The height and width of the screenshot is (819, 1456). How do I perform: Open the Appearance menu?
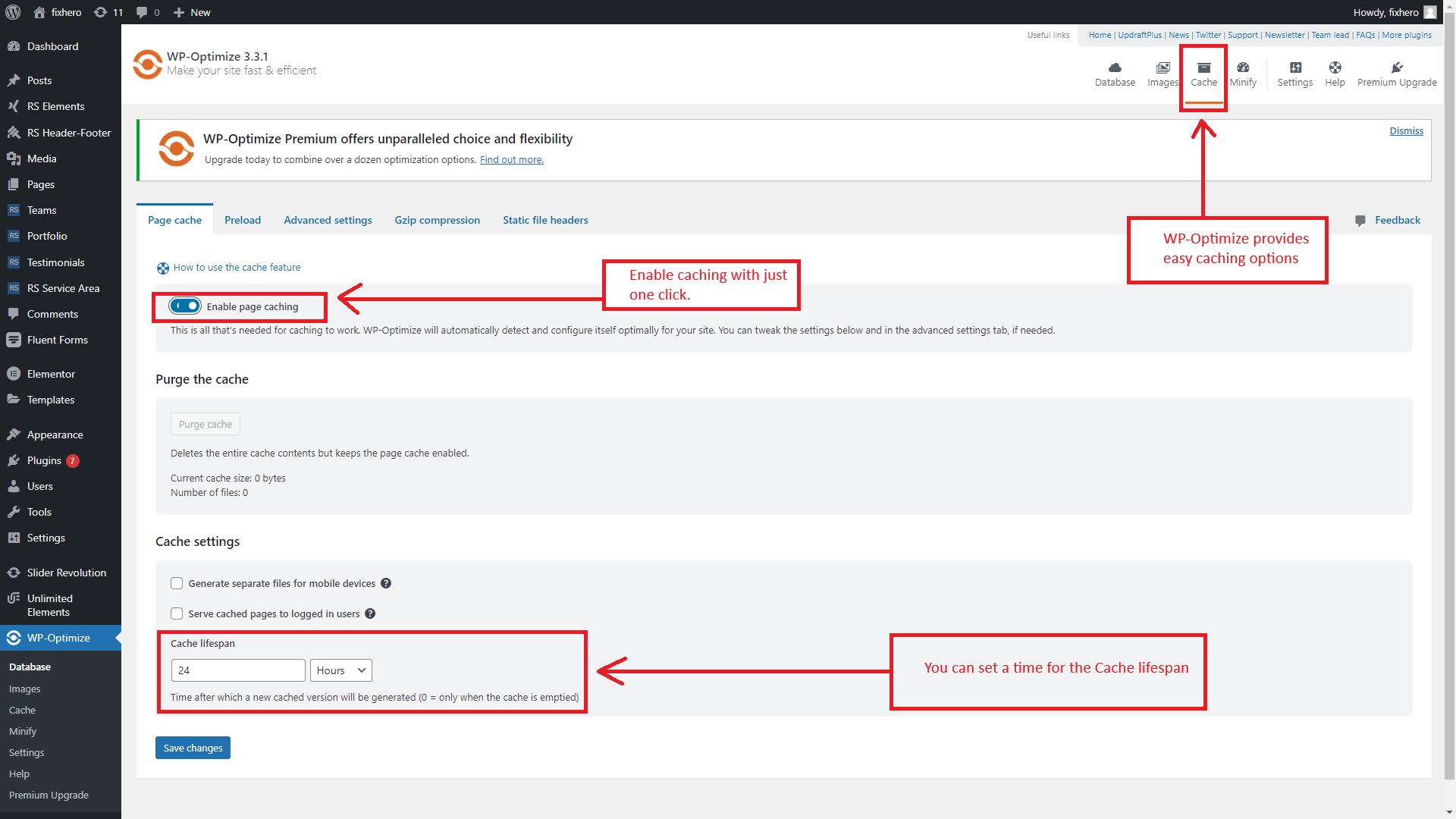pyautogui.click(x=61, y=435)
